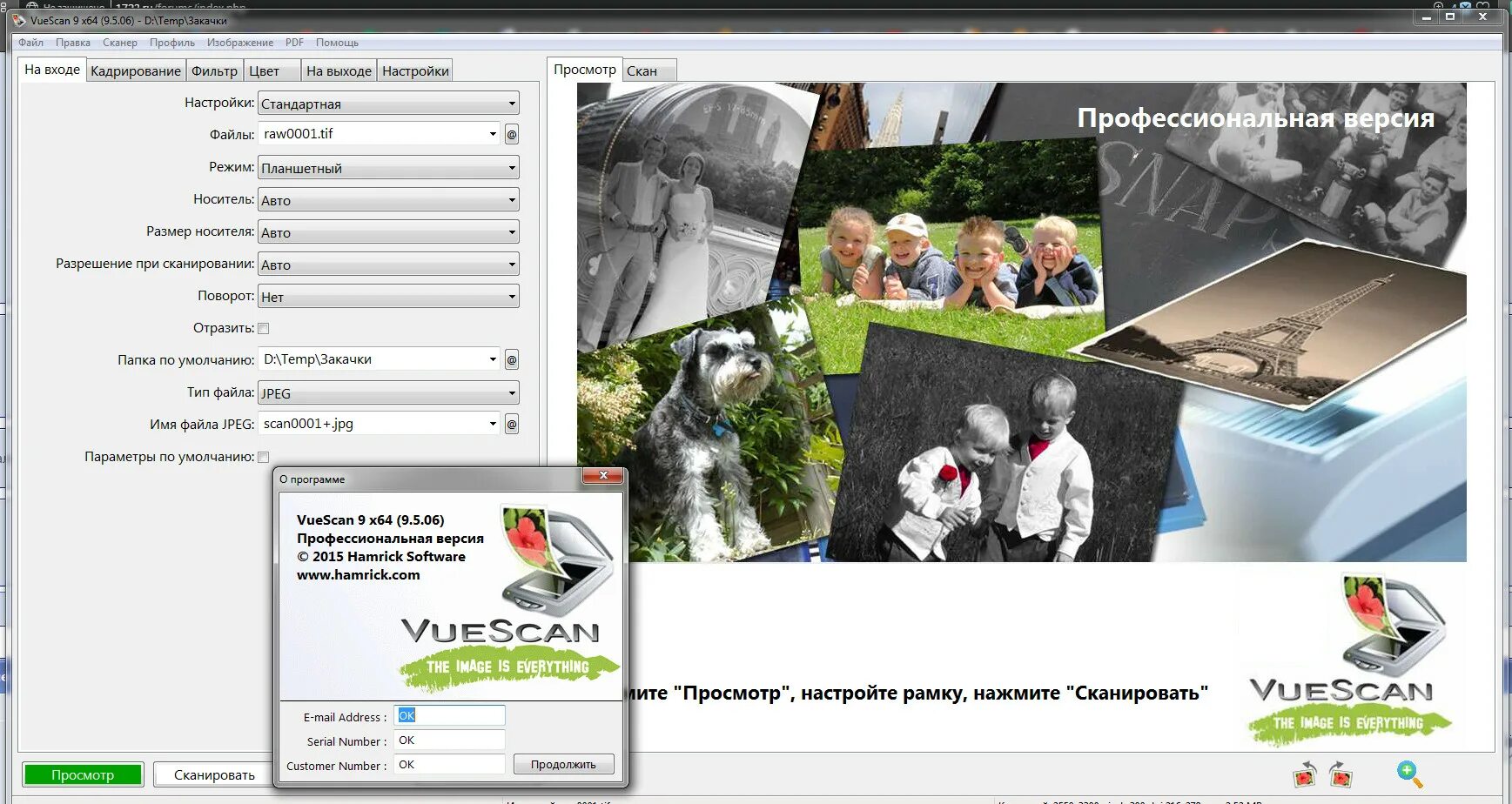Click the green Просмотр button
This screenshot has width=1512, height=804.
83,774
